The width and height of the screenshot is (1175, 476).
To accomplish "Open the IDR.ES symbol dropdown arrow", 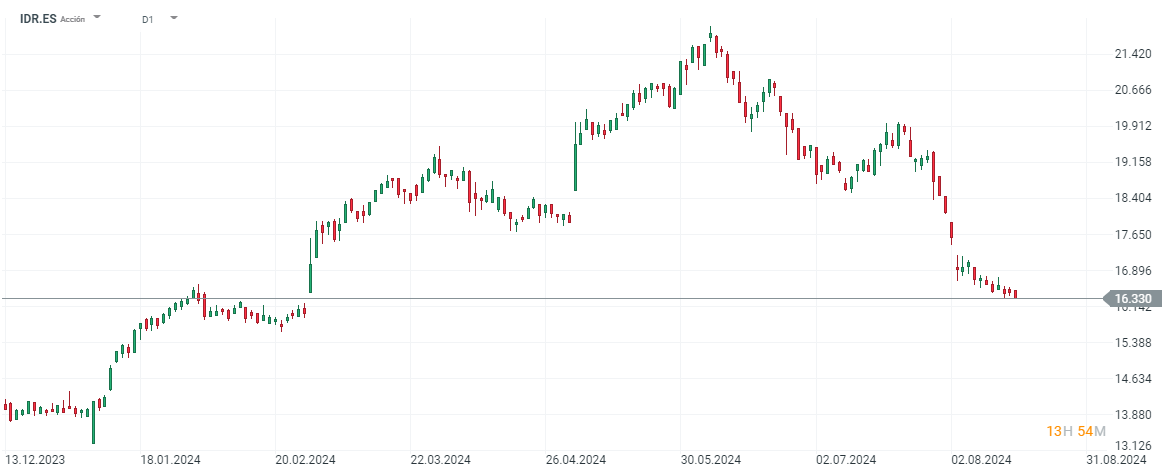I will (97, 18).
